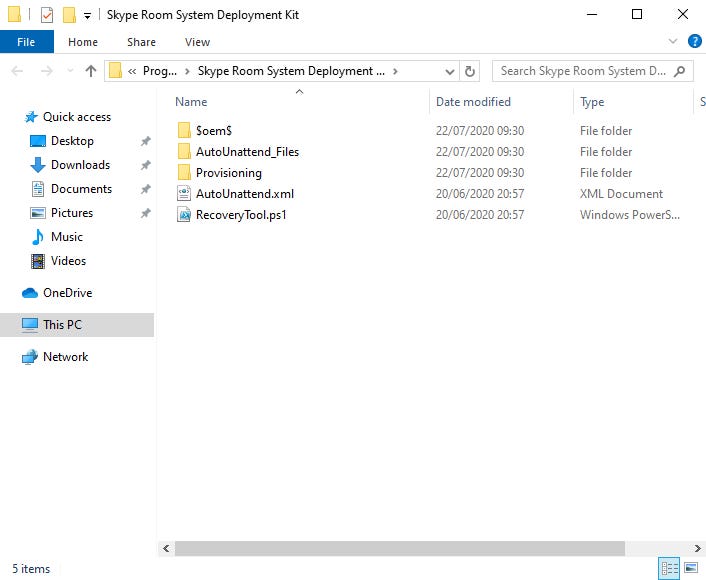Click the pin icon next to Desktop
706x580 pixels.
[x=145, y=141]
